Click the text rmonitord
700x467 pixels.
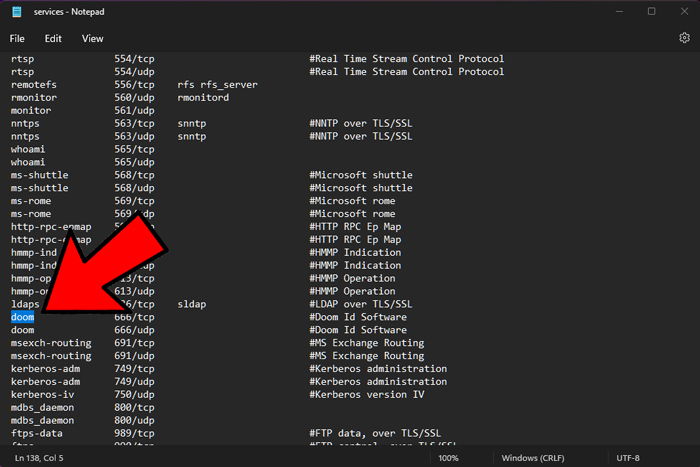click(x=203, y=97)
